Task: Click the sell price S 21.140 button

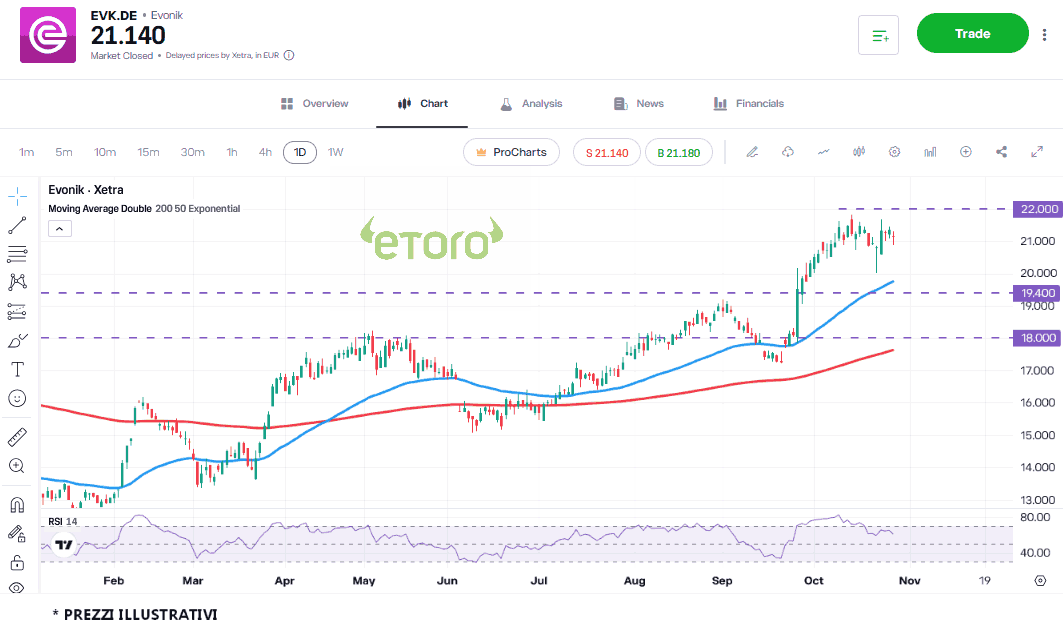Action: [x=607, y=152]
